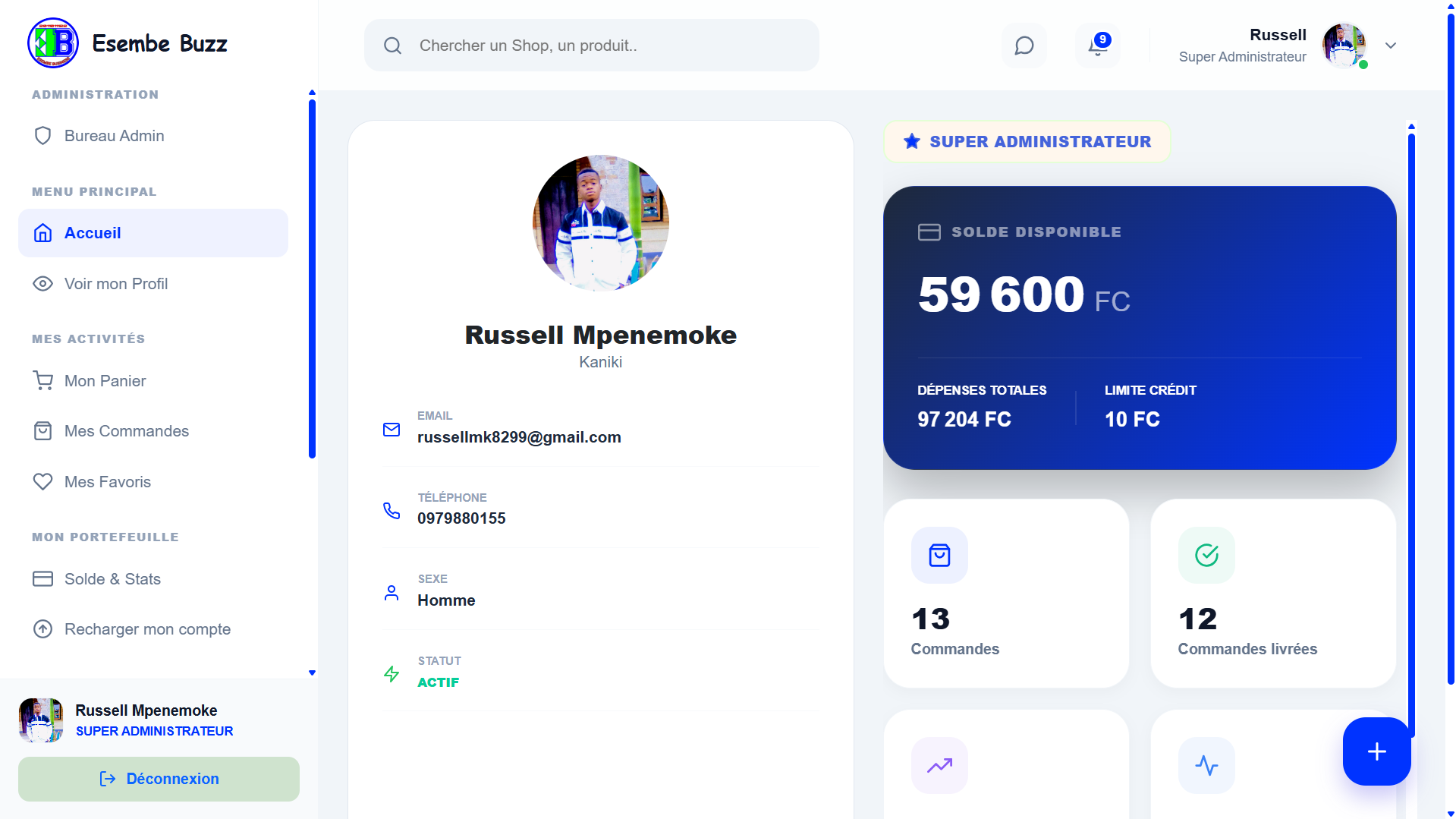Open Mes Favoris menu item
The height and width of the screenshot is (819, 1456).
point(153,482)
